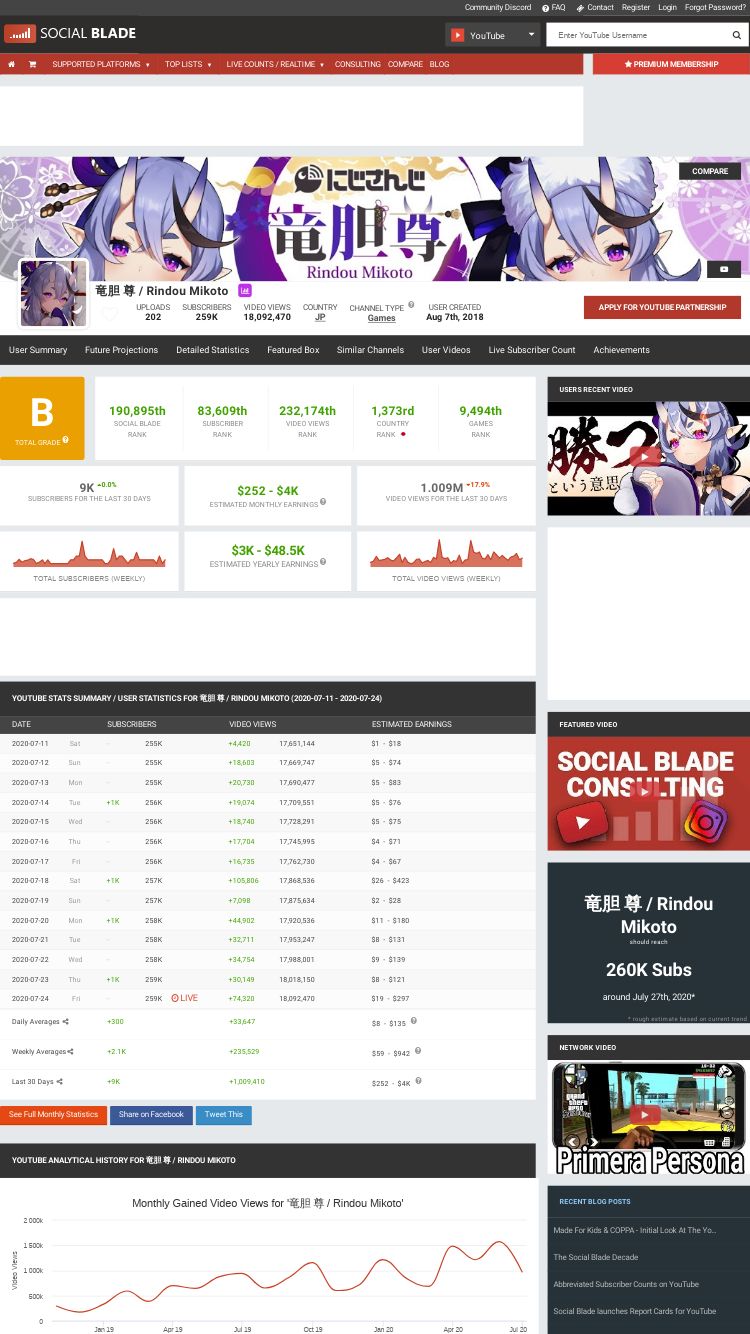Image resolution: width=750 pixels, height=1334 pixels.
Task: Open the home icon in red navbar
Action: [x=11, y=64]
